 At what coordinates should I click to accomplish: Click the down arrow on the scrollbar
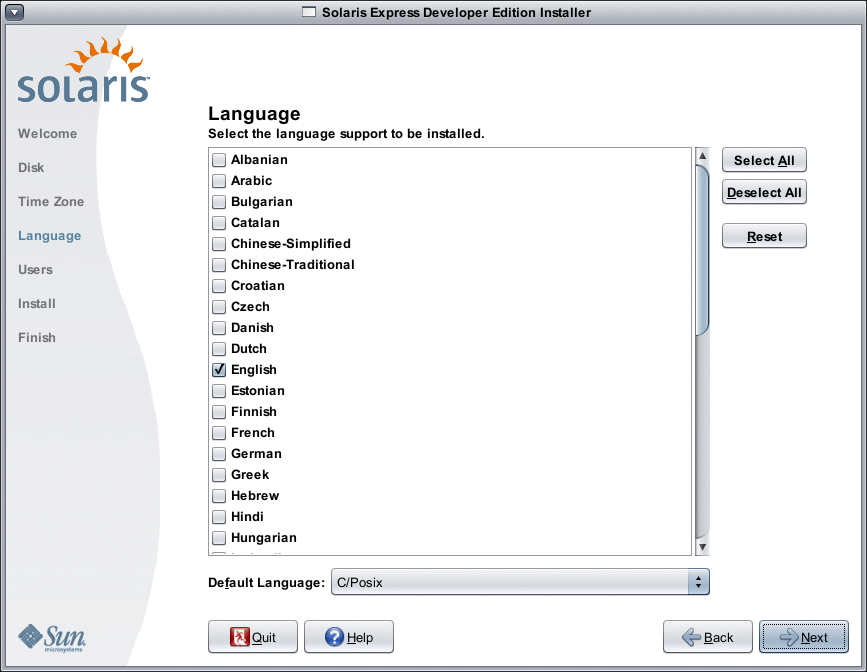click(x=702, y=547)
